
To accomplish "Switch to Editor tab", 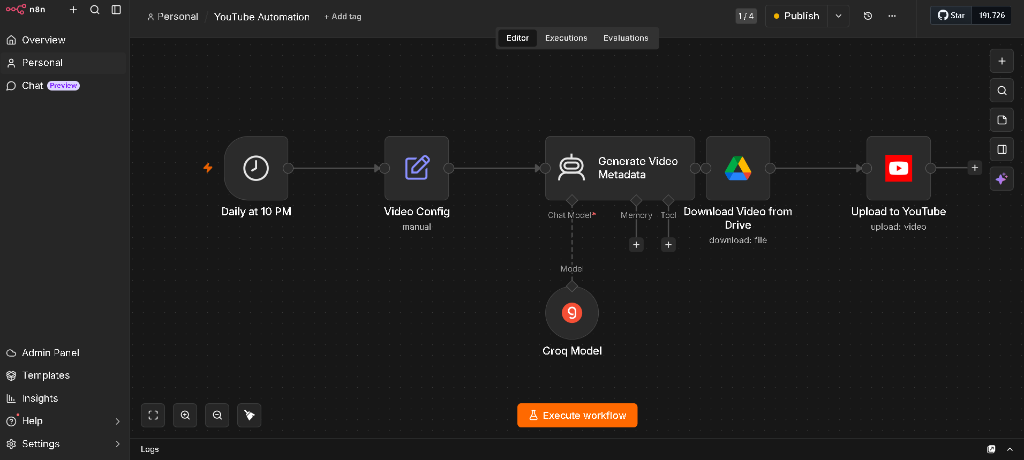I will click(517, 38).
